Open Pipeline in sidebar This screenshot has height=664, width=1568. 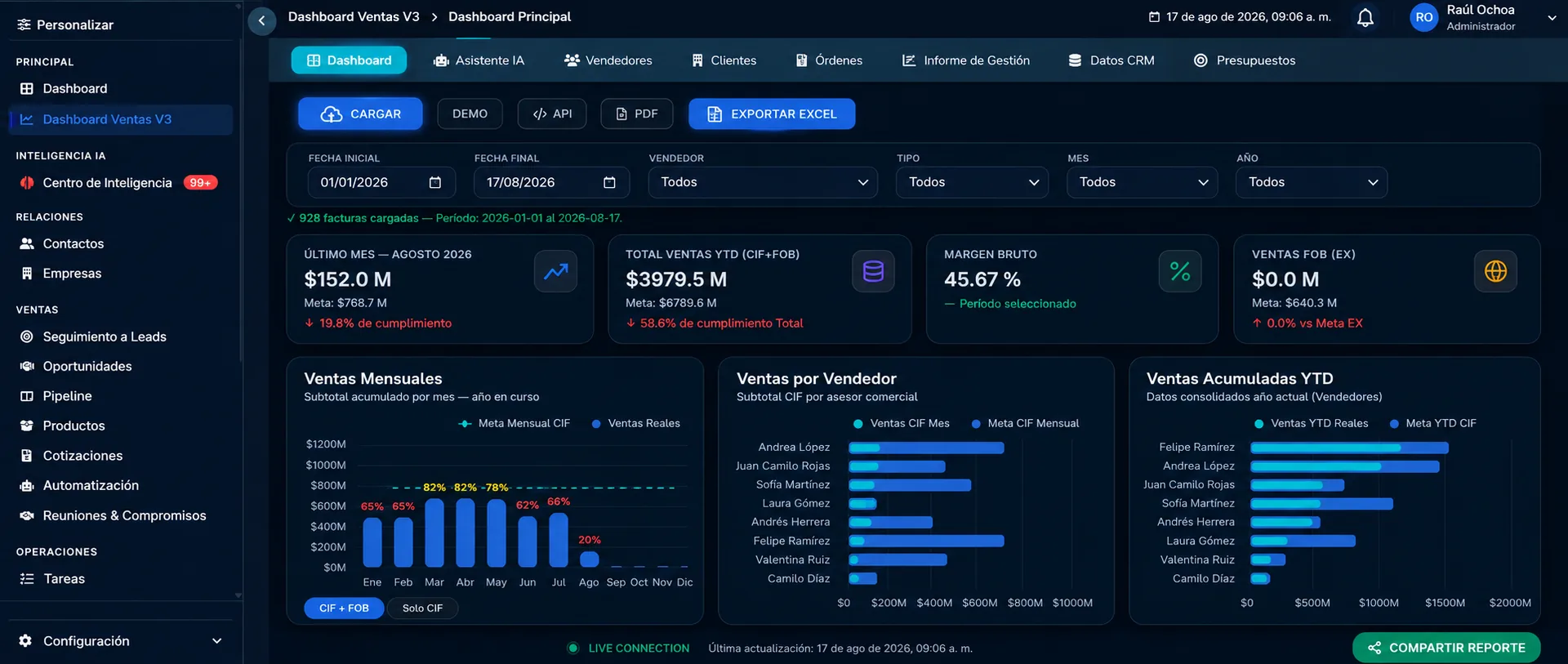pos(119,396)
